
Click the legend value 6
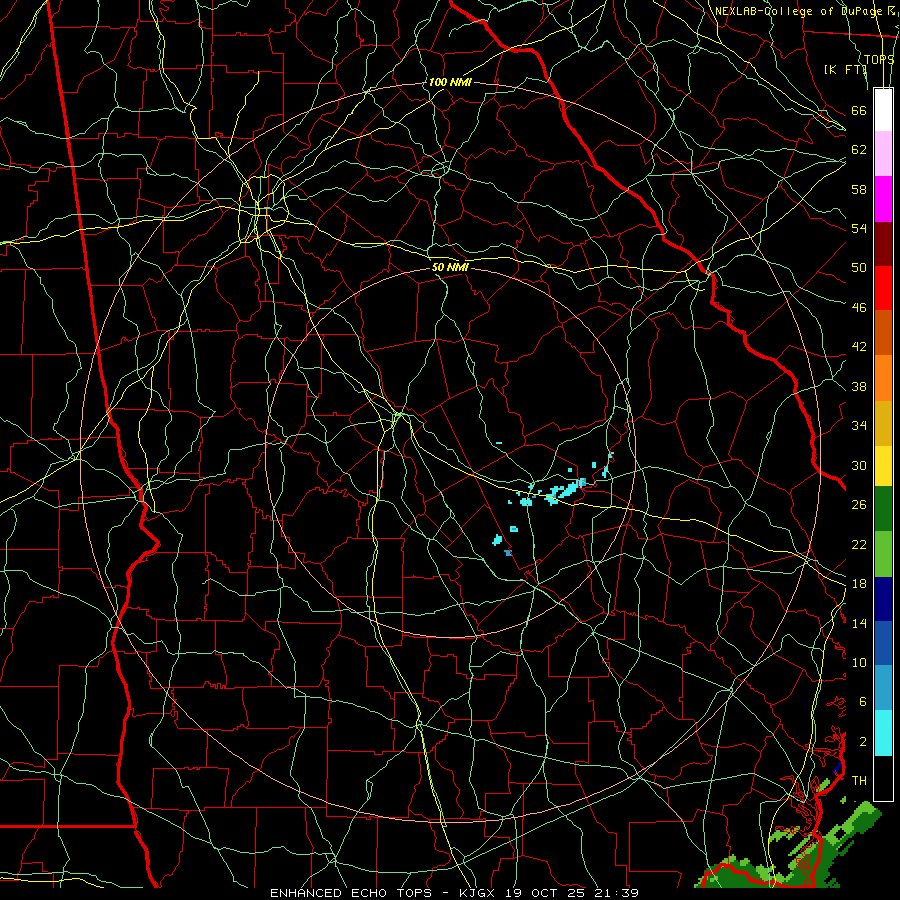863,702
